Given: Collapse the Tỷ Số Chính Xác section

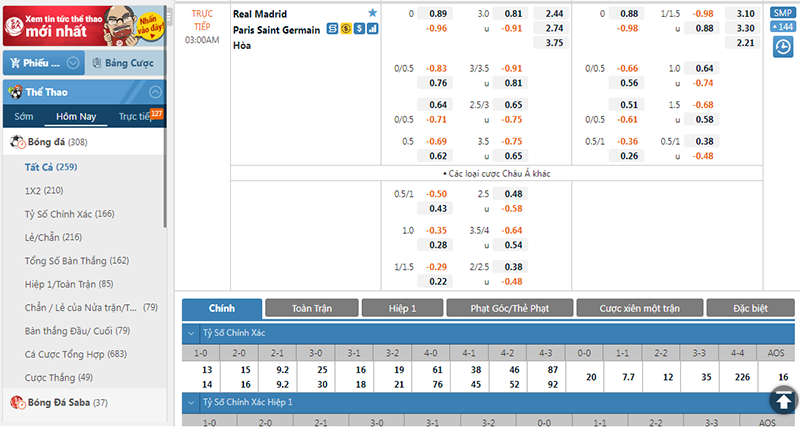Looking at the screenshot, I should (191, 333).
